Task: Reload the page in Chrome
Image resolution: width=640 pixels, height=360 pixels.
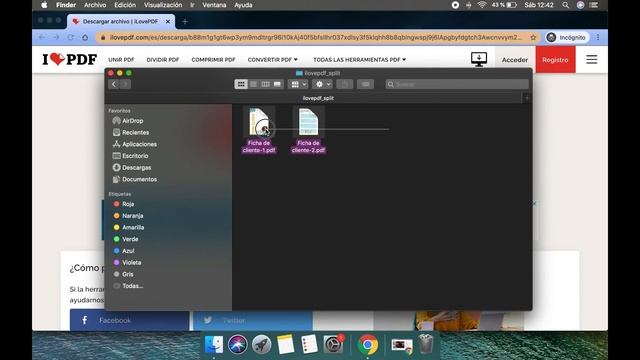Action: (x=71, y=38)
